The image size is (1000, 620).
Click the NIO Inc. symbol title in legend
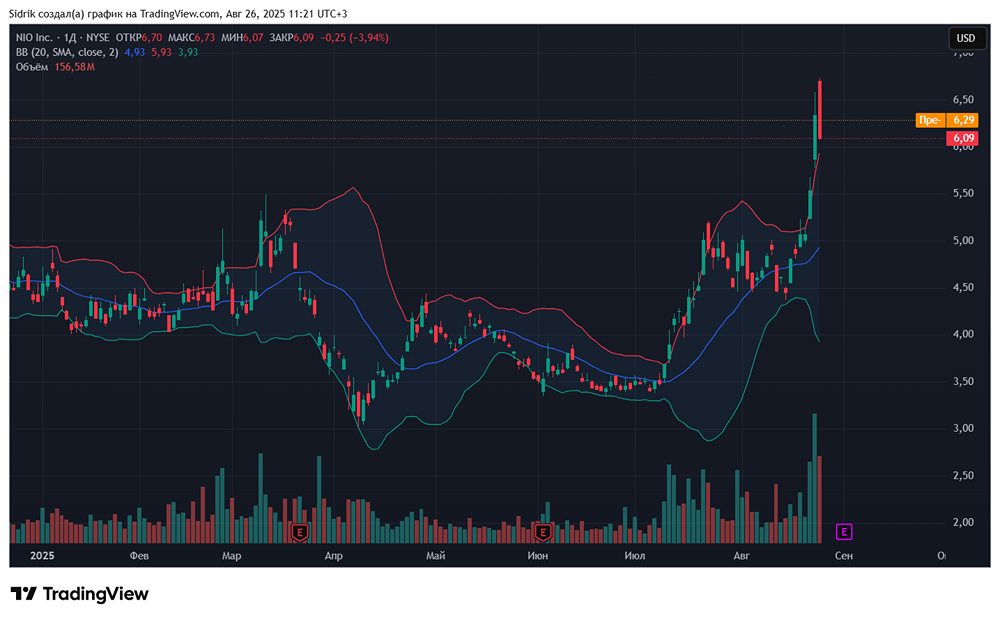coord(34,38)
